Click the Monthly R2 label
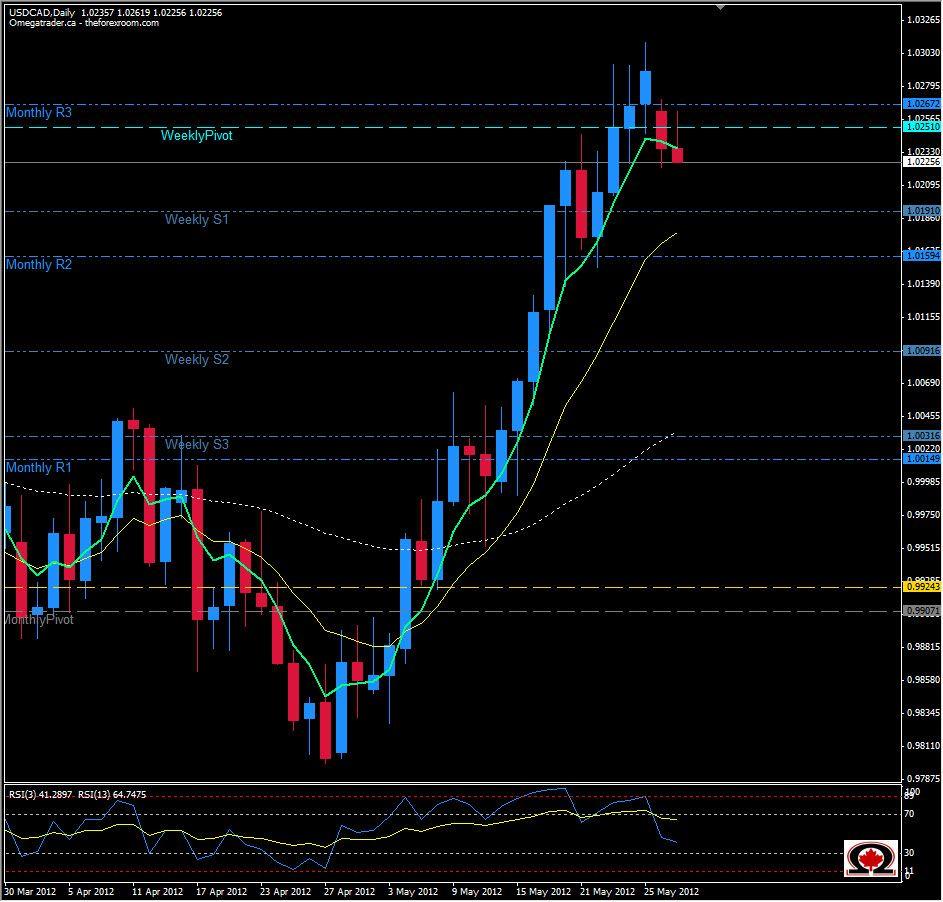943x902 pixels. tap(37, 264)
